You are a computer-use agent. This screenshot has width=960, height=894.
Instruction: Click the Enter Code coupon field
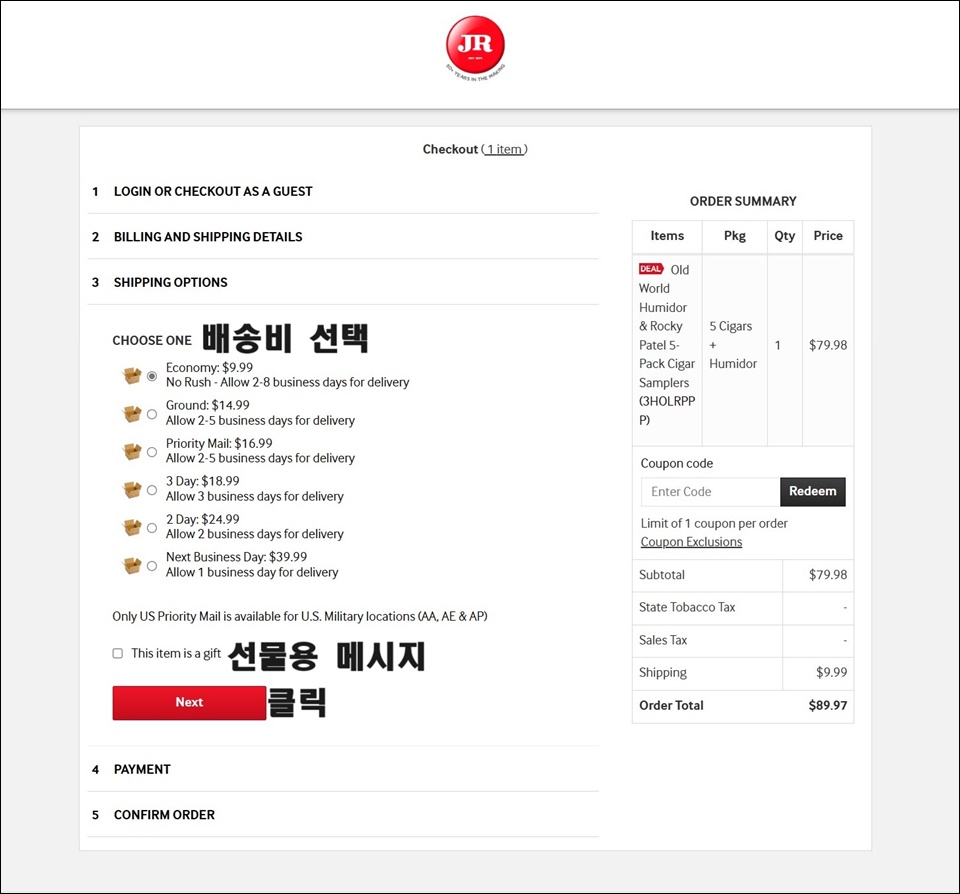710,492
